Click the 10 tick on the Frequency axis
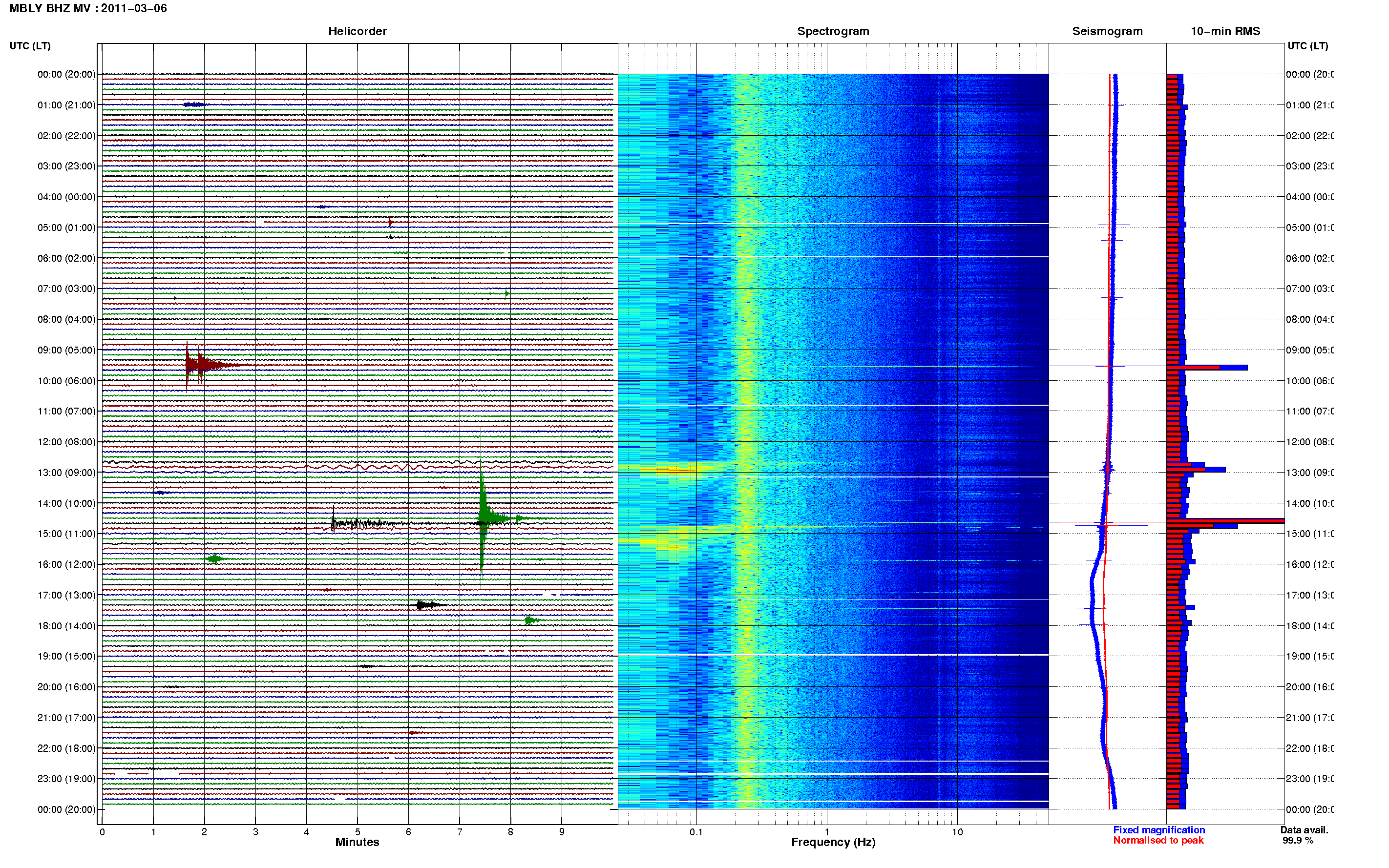 [957, 832]
